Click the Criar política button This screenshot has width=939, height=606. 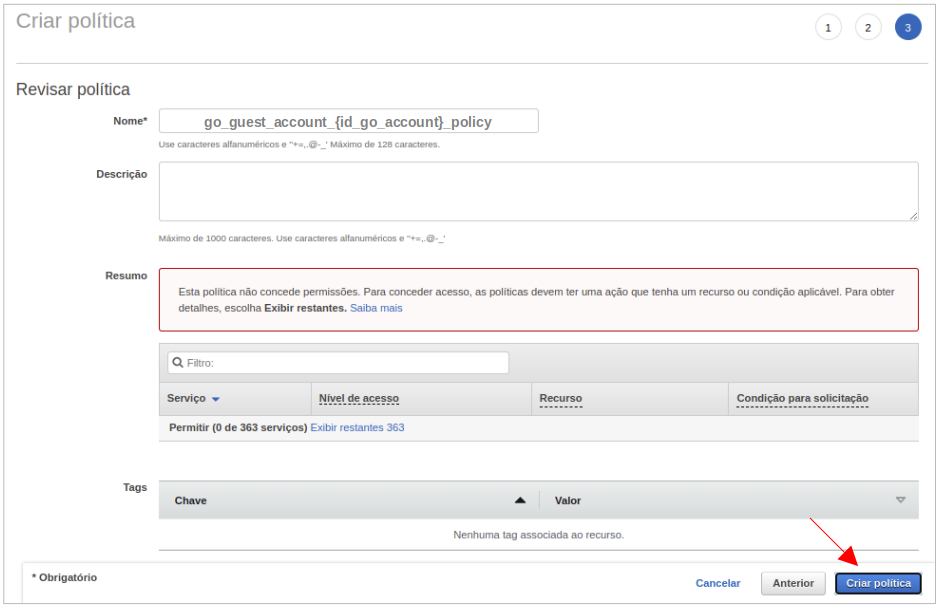[878, 583]
